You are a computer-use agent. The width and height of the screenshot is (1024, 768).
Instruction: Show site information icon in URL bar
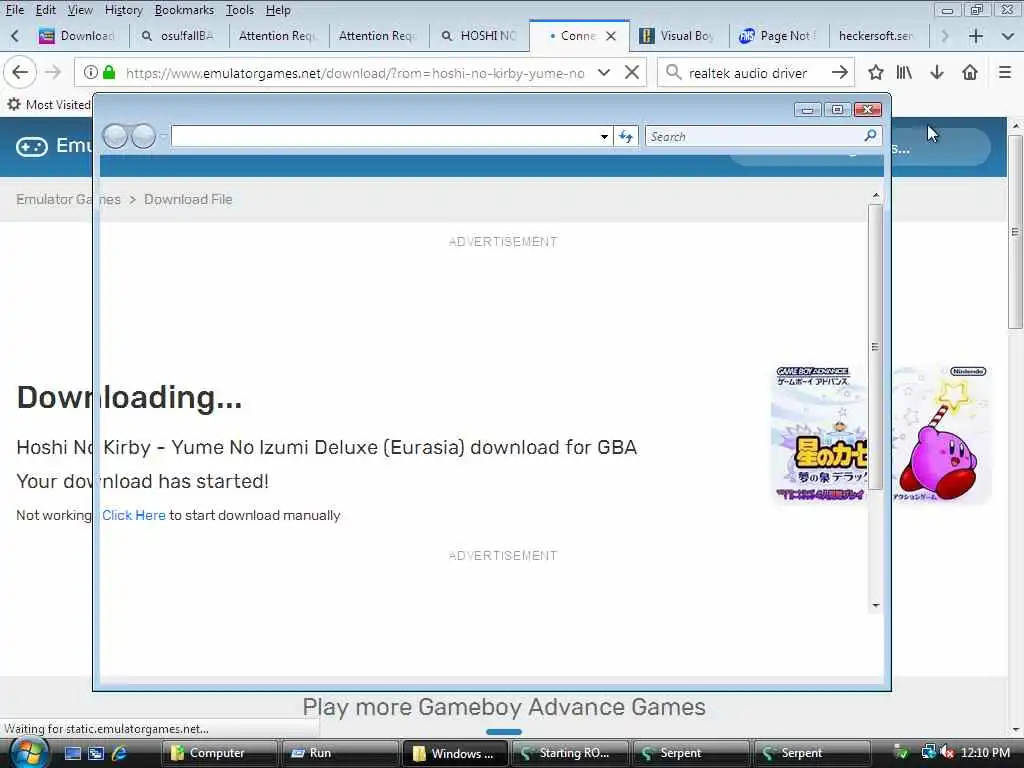(x=91, y=72)
